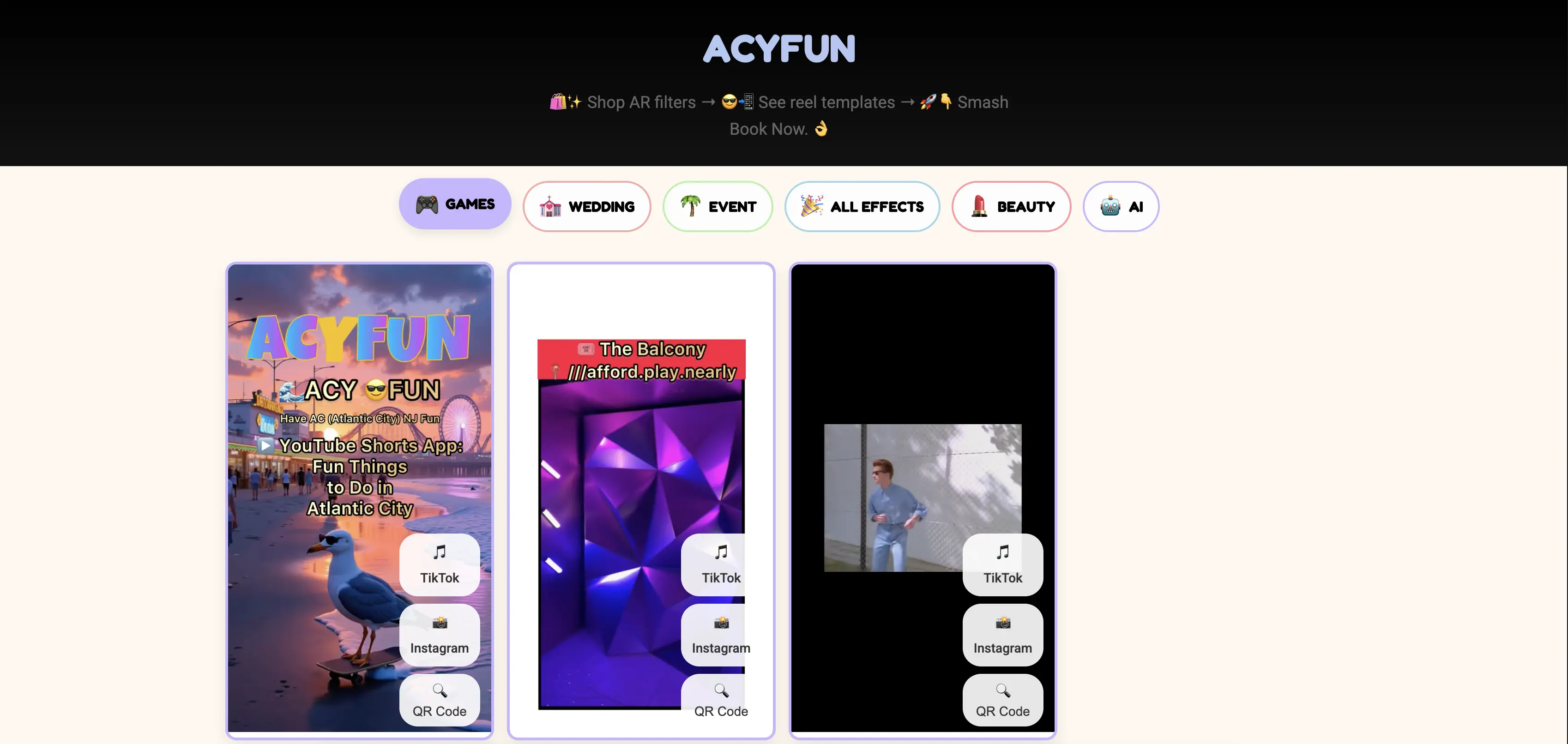The width and height of the screenshot is (1568, 744).
Task: Click the lipstick icon on BEAUTY
Action: [x=979, y=206]
